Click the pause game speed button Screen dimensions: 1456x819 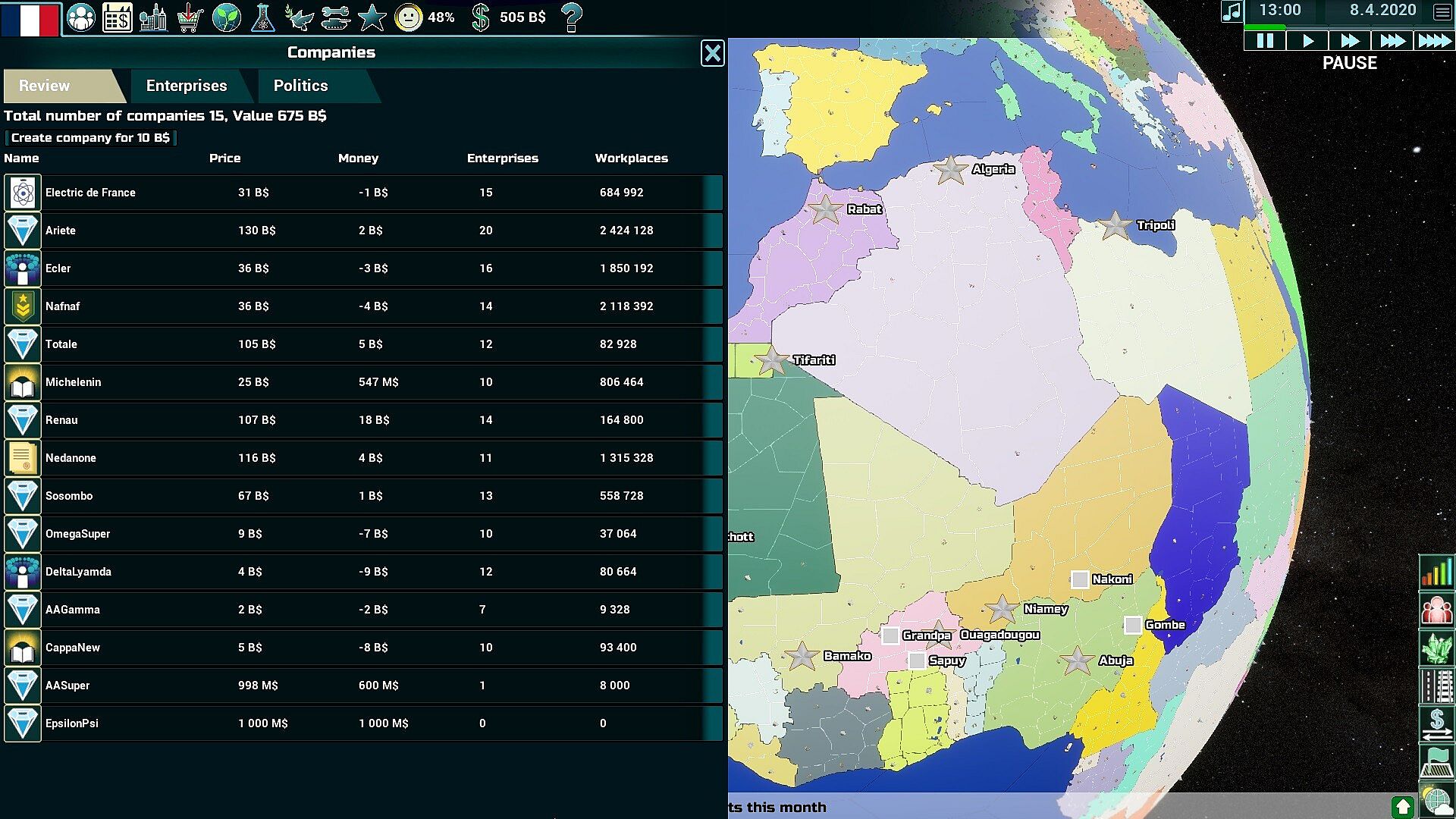tap(1265, 41)
